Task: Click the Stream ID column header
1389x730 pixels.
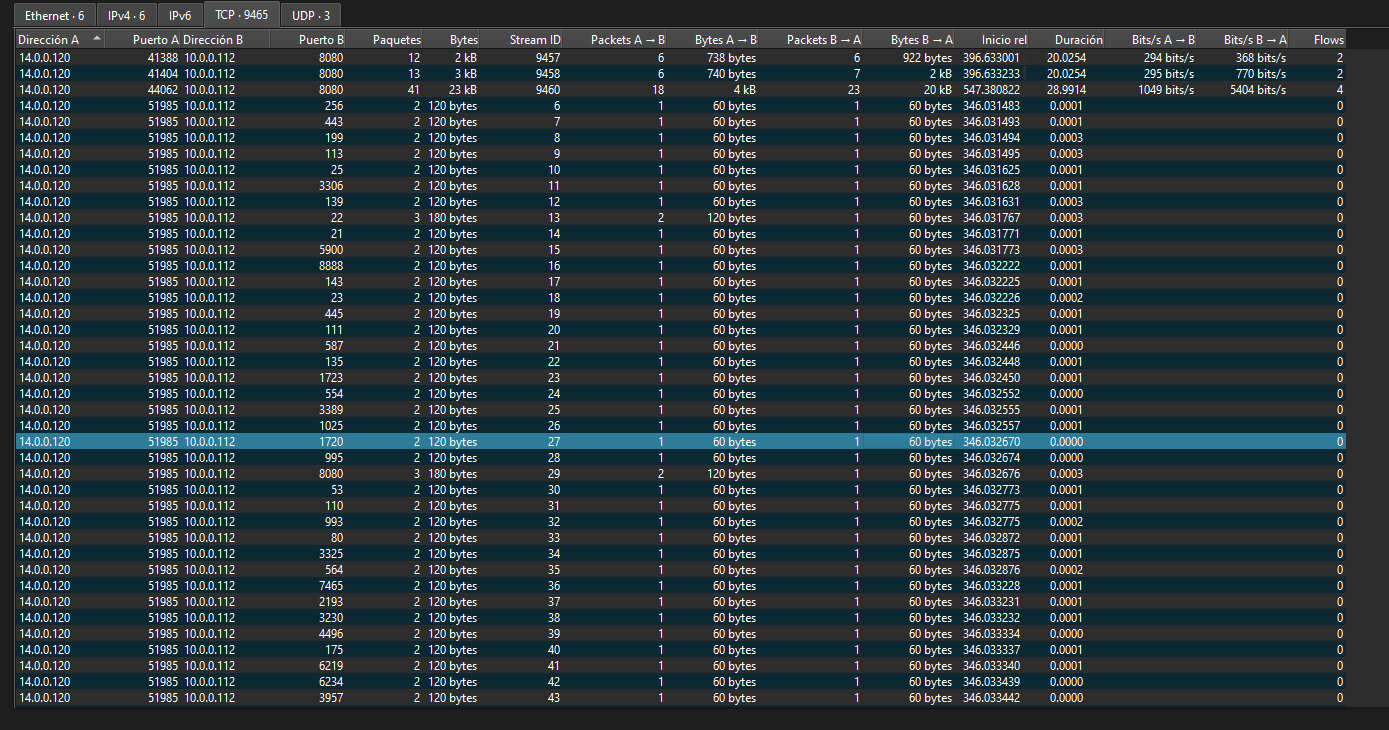Action: [535, 40]
